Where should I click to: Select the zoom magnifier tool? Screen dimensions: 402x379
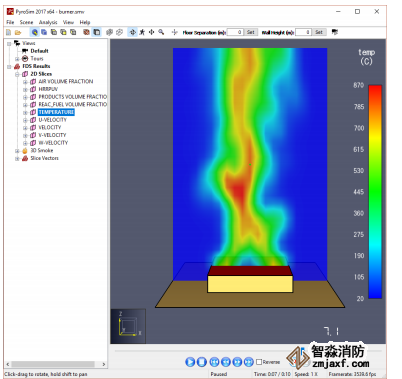pyautogui.click(x=161, y=32)
